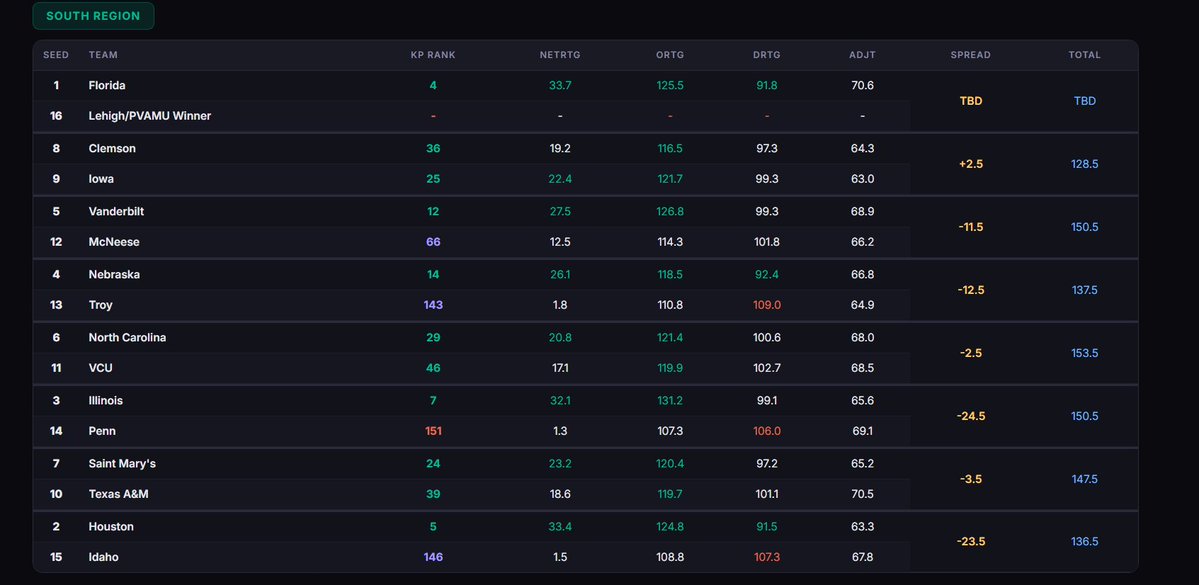Click the 153.5 total for North Carolina-VCU
Screen dimensions: 1199x585
point(1085,353)
